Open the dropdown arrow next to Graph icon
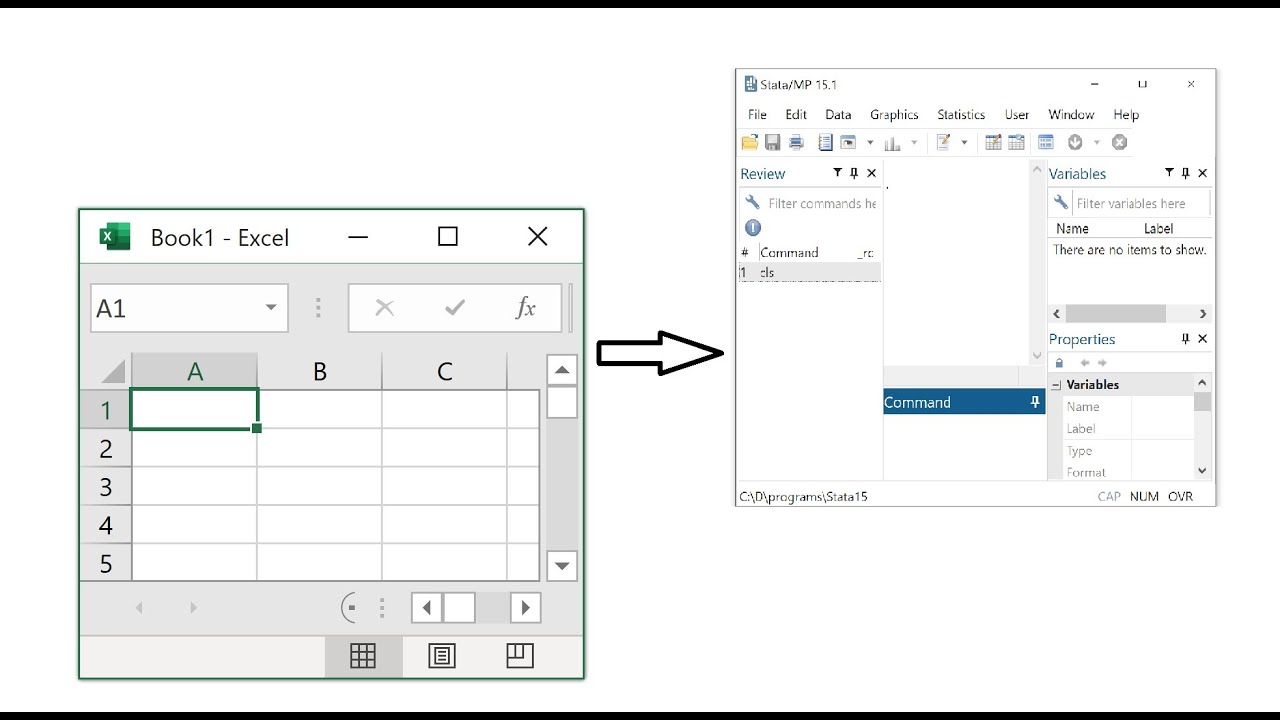Viewport: 1280px width, 720px height. point(914,142)
